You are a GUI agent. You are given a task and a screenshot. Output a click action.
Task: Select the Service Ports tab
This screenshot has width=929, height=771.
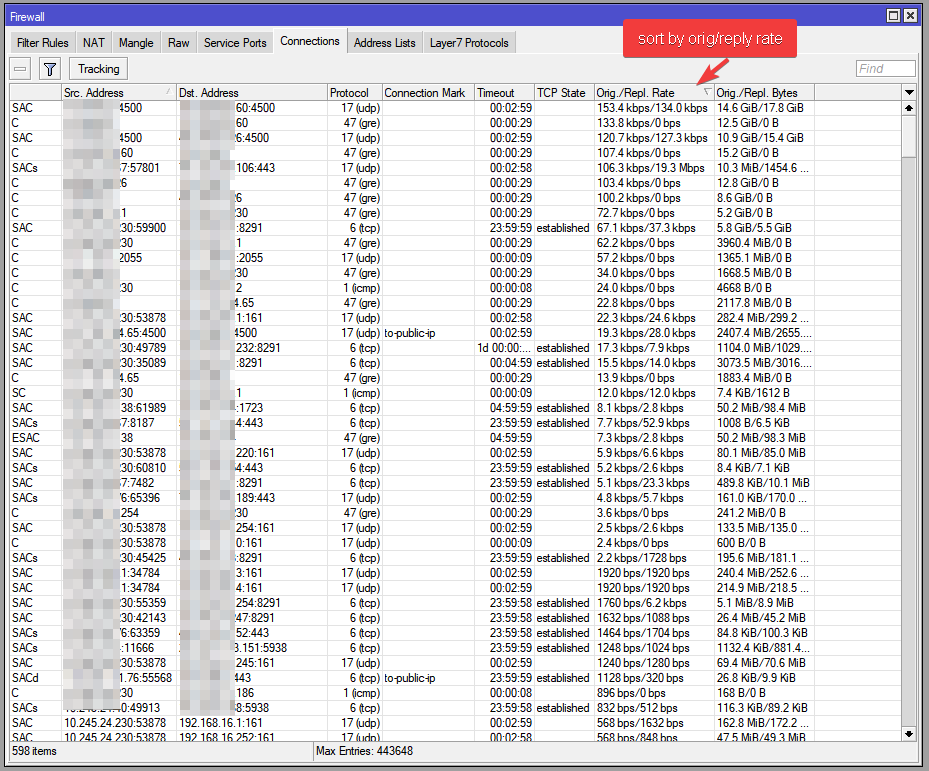(x=235, y=43)
